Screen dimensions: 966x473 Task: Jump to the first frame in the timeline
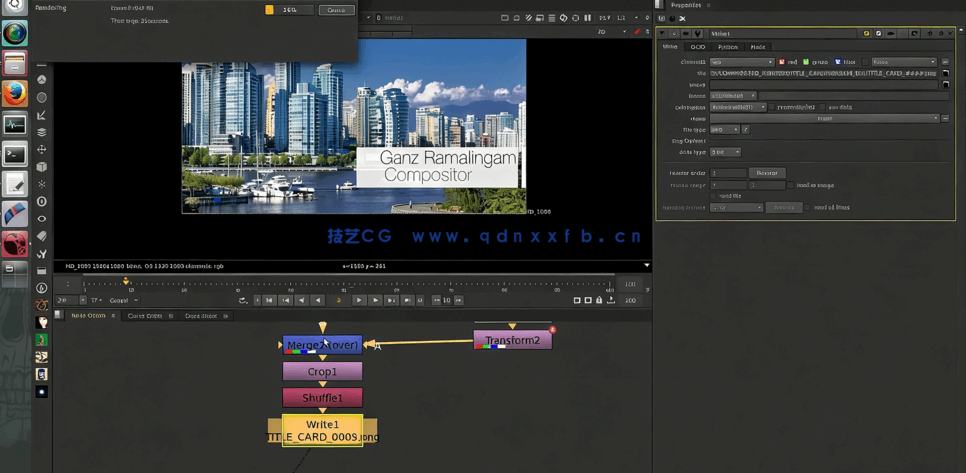pyautogui.click(x=269, y=300)
